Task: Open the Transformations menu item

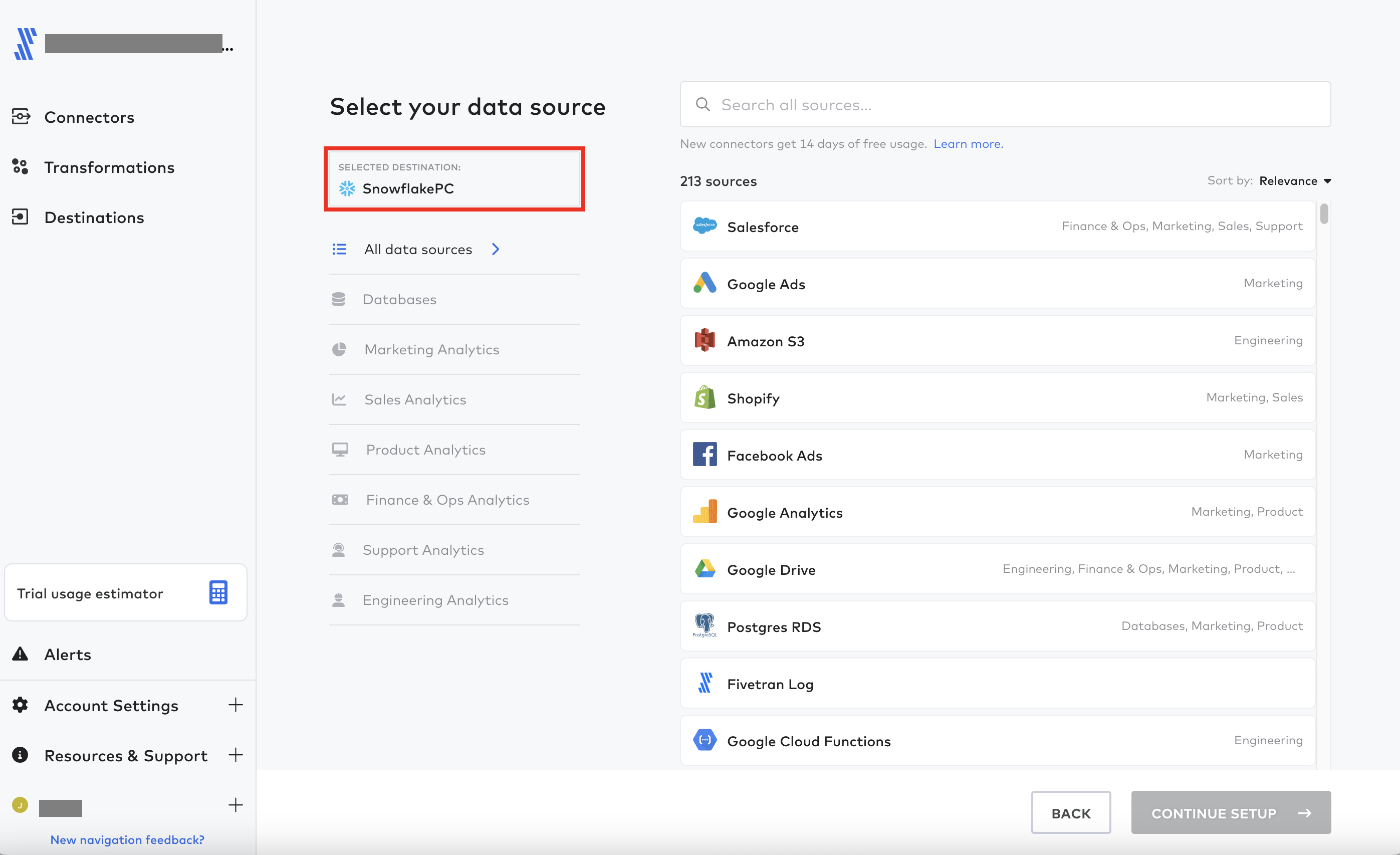Action: pyautogui.click(x=109, y=167)
